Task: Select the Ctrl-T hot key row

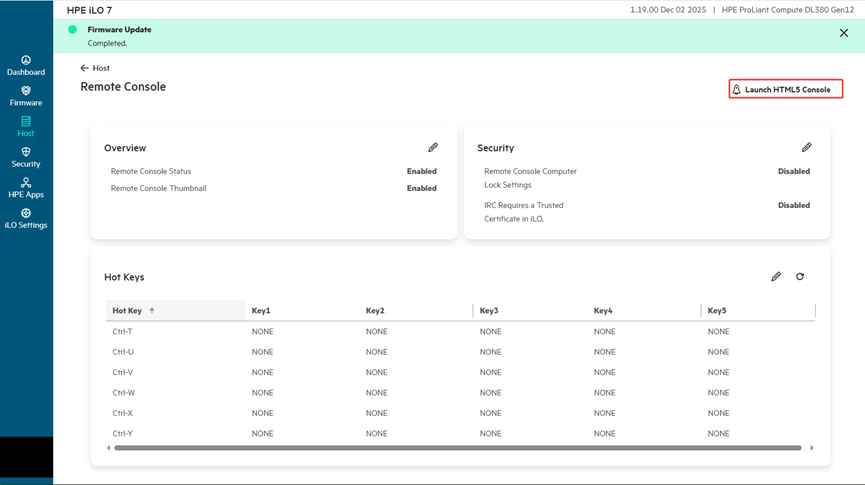Action: [x=123, y=332]
